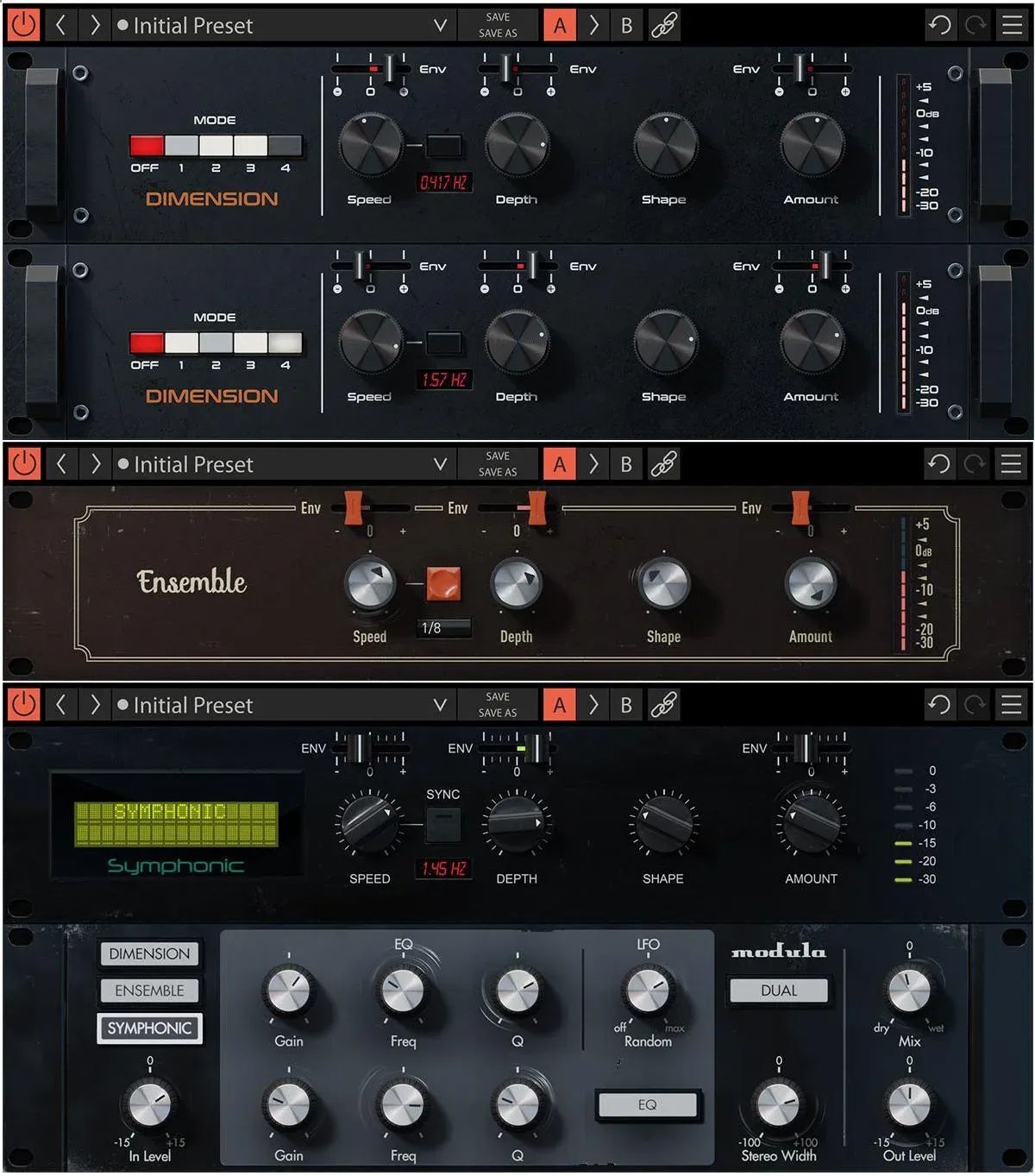Select ENSEMBLE mode in the bottom panel
Image resolution: width=1035 pixels, height=1176 pixels.
coord(149,990)
